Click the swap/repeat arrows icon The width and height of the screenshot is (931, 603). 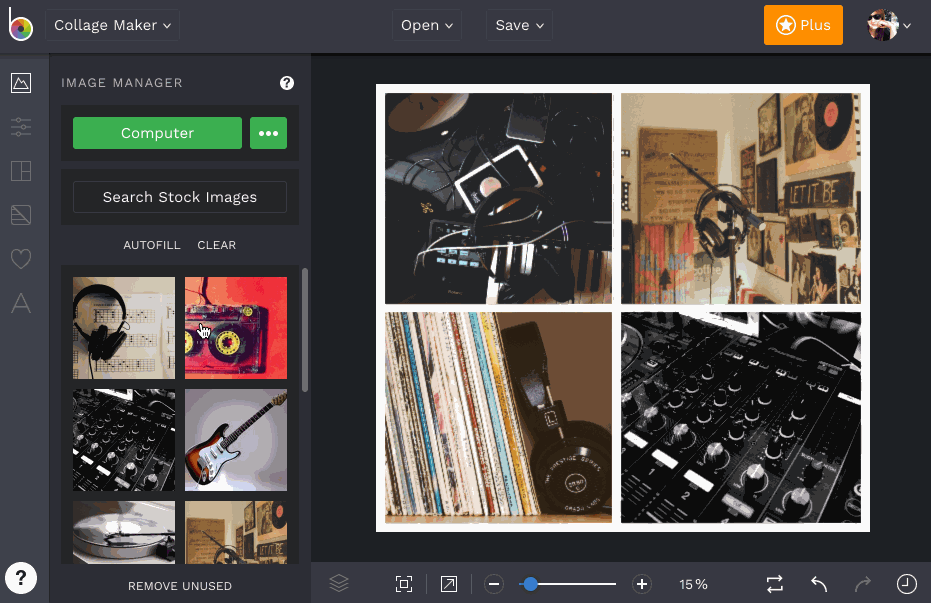click(x=775, y=584)
